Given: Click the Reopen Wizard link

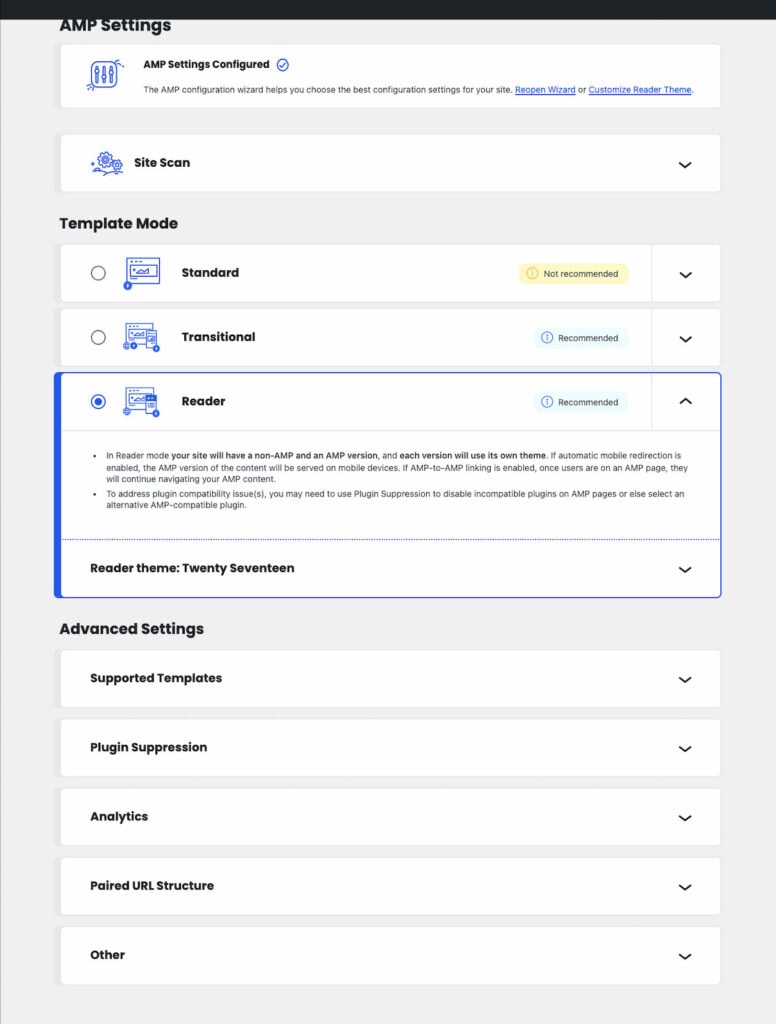Looking at the screenshot, I should [x=545, y=89].
